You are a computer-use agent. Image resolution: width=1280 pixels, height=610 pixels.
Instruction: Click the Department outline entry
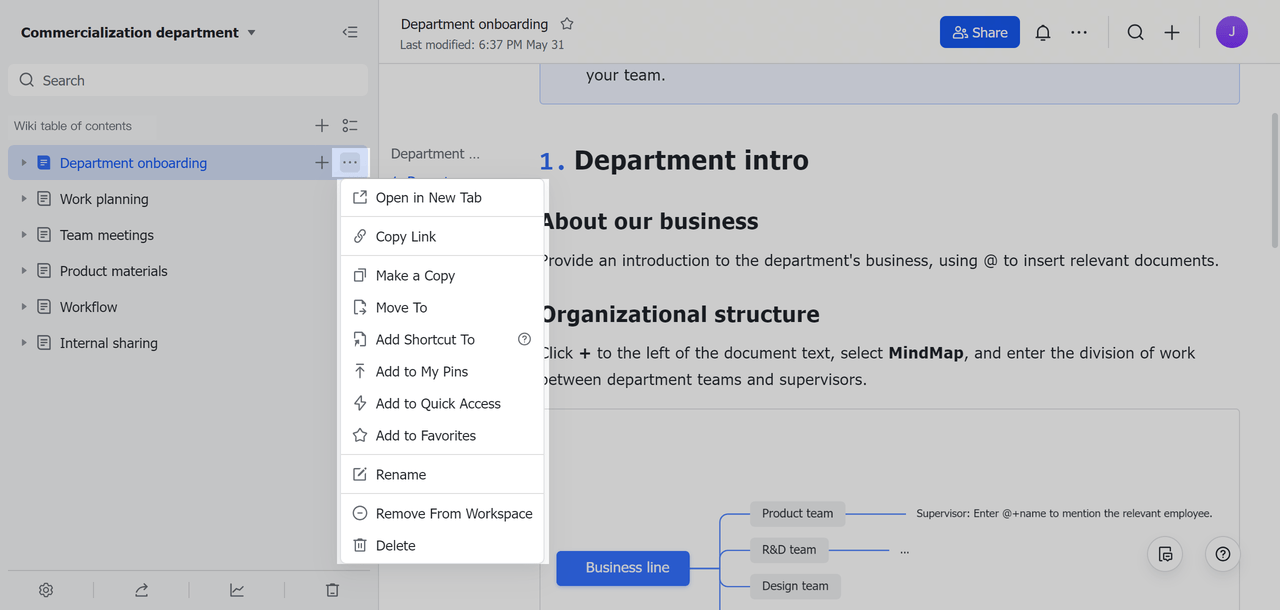coord(435,154)
